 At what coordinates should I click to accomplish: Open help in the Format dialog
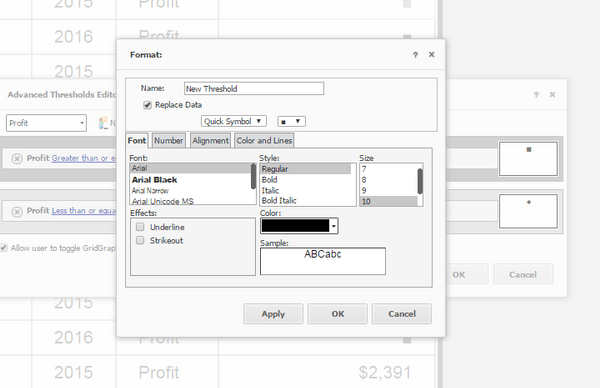[x=415, y=55]
